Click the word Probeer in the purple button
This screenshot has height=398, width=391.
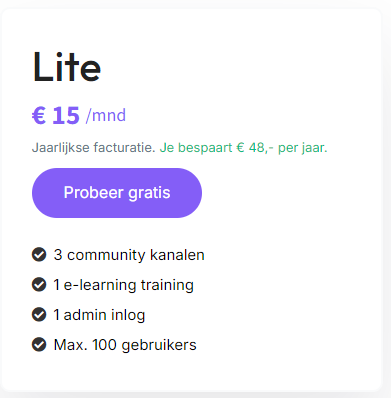coord(94,193)
